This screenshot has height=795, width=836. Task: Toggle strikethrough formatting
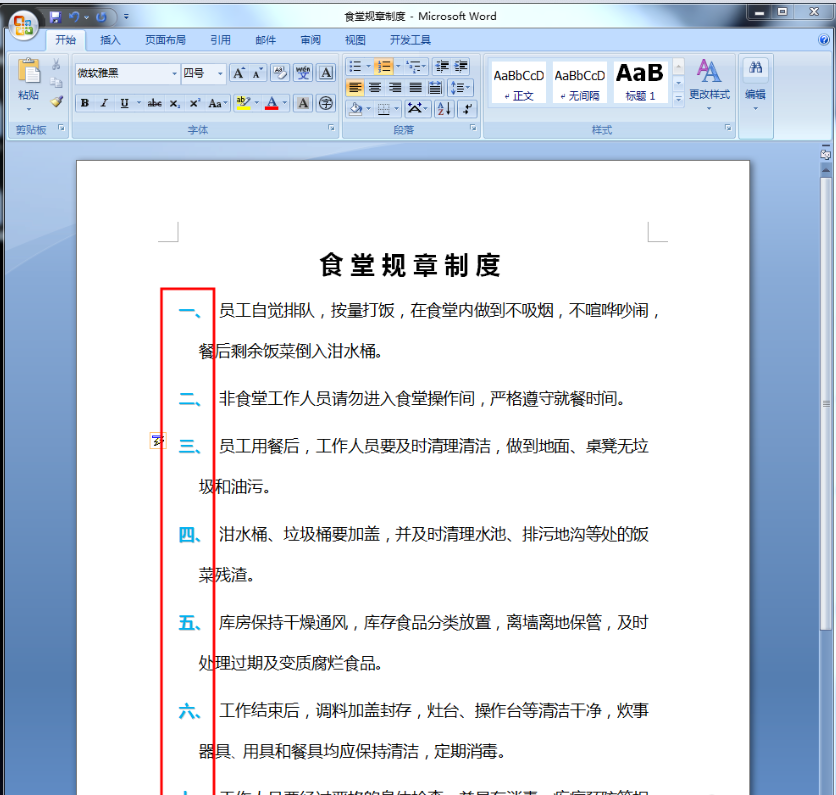click(155, 103)
